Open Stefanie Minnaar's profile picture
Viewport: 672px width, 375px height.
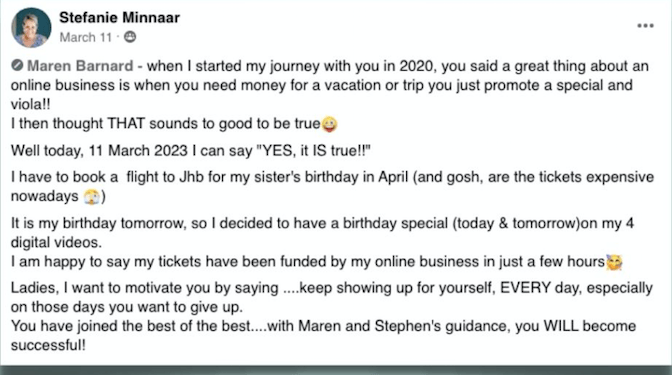[x=31, y=27]
